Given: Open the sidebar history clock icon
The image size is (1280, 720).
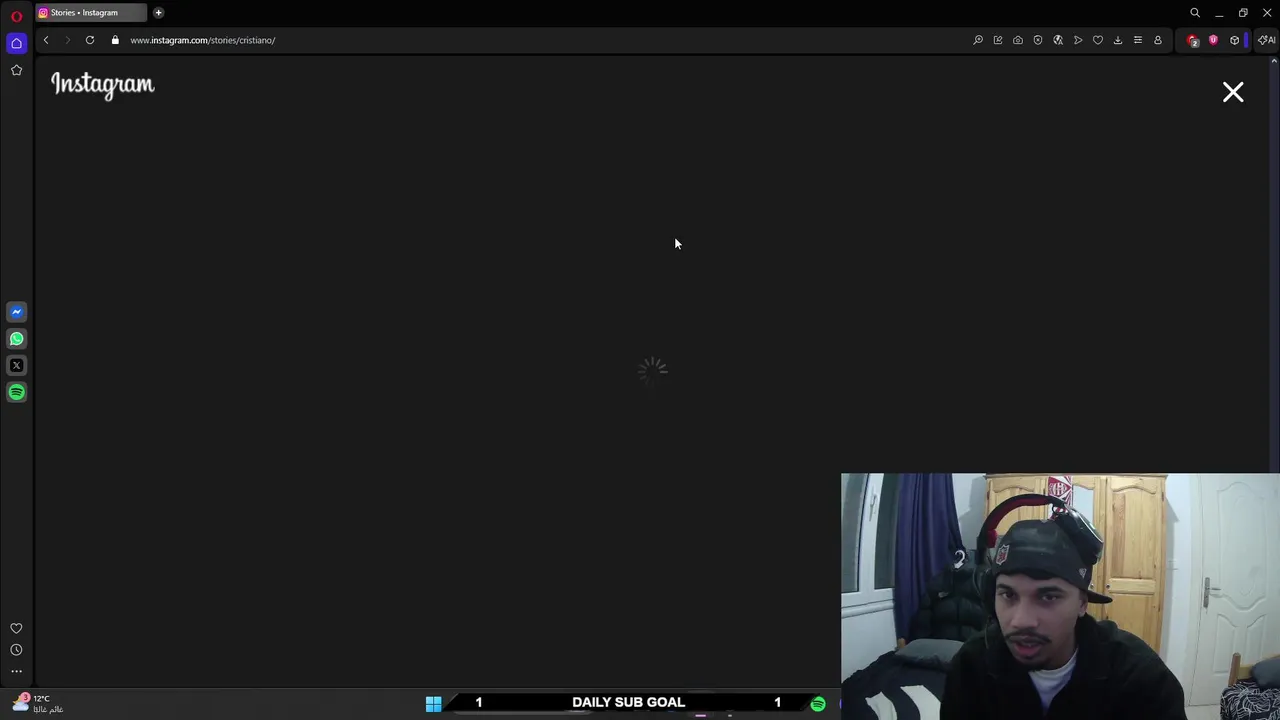Looking at the screenshot, I should (x=16, y=650).
